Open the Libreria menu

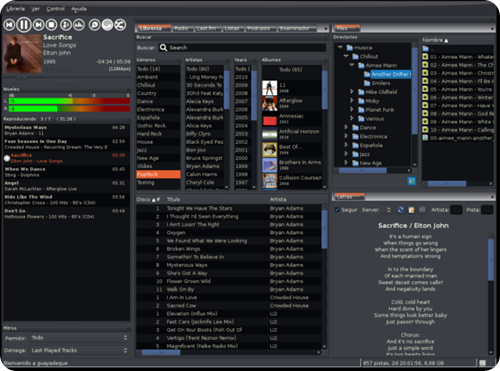[15, 9]
